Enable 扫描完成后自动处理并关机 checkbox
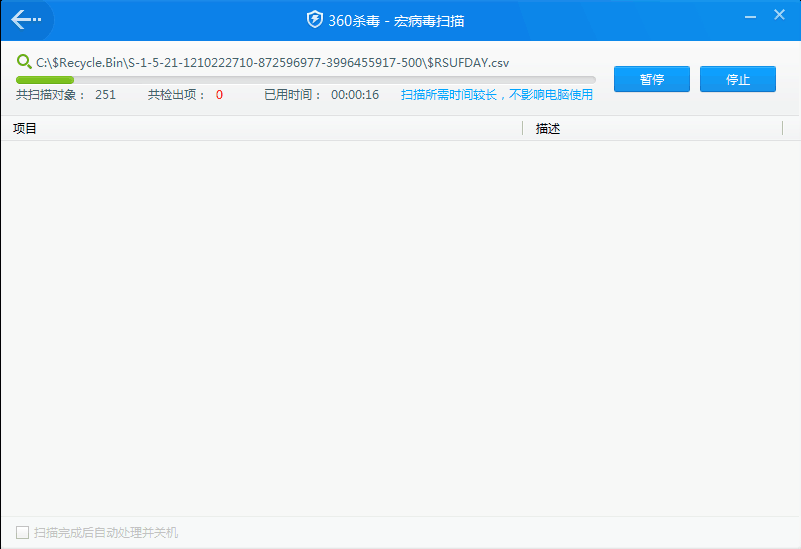 click(22, 533)
